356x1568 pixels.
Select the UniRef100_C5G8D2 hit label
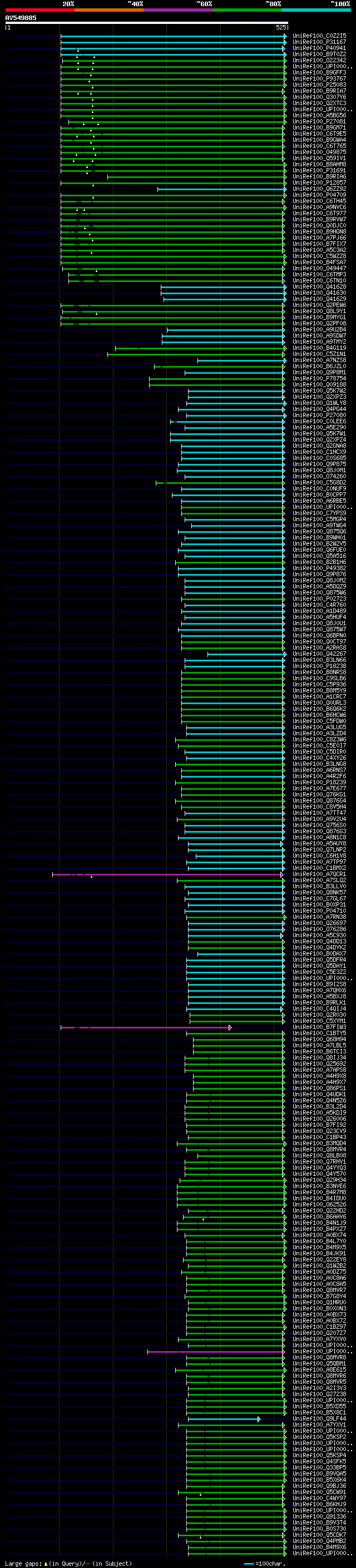point(319,483)
